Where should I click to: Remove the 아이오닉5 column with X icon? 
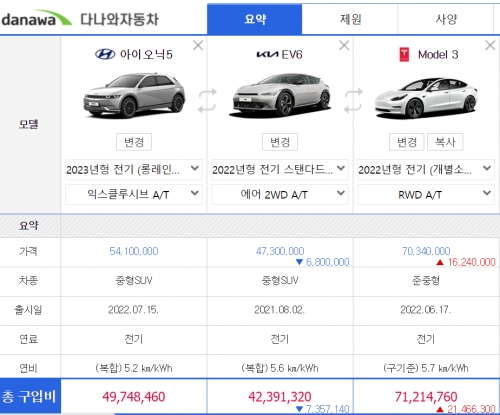click(198, 45)
